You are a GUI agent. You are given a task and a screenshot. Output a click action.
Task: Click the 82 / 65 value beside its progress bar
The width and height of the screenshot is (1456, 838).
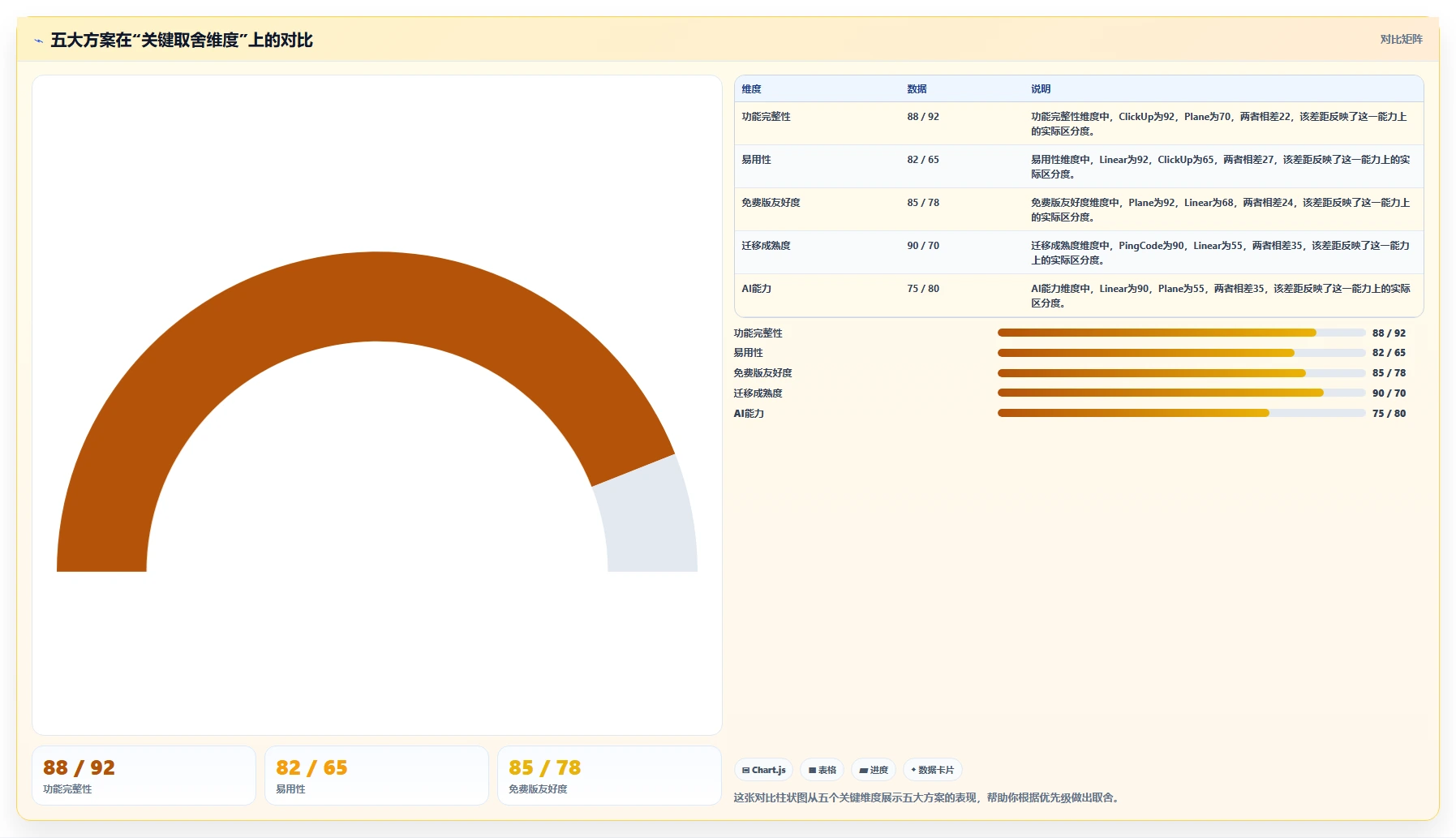1389,353
